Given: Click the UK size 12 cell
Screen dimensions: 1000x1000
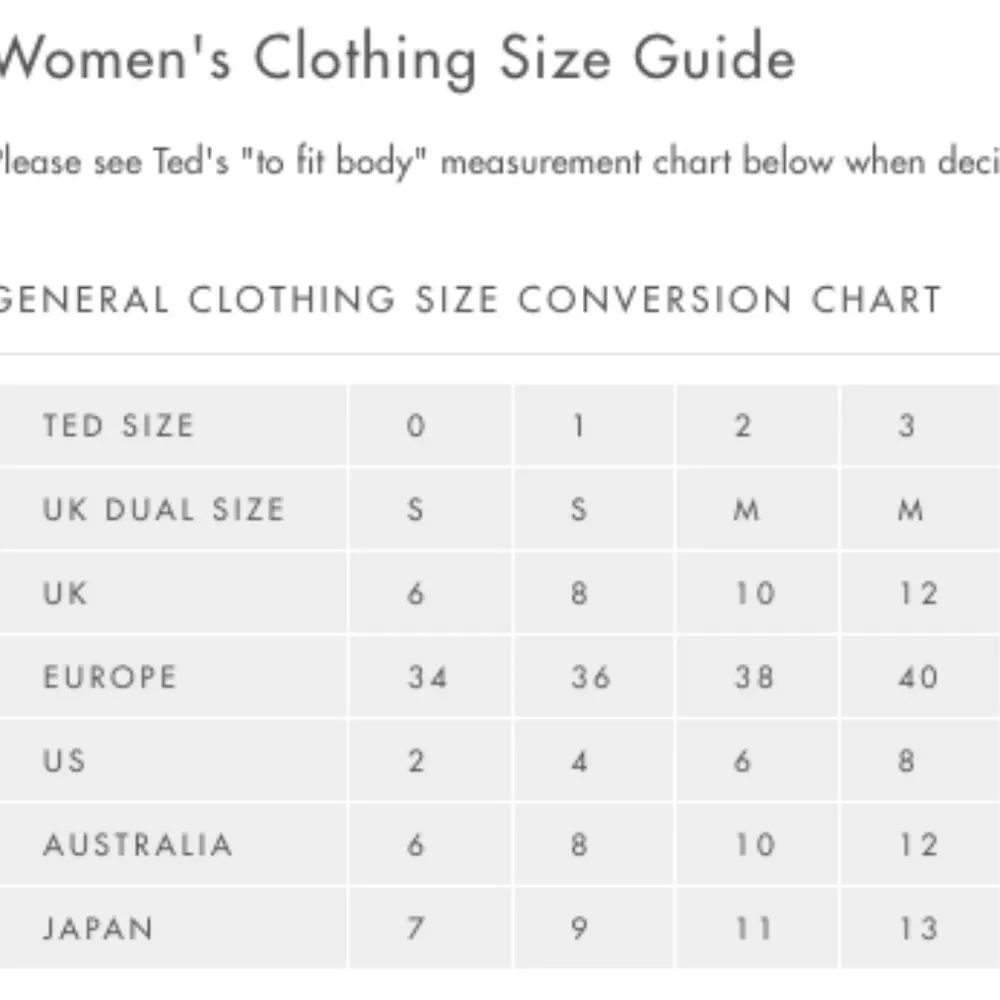Looking at the screenshot, I should click(917, 594).
